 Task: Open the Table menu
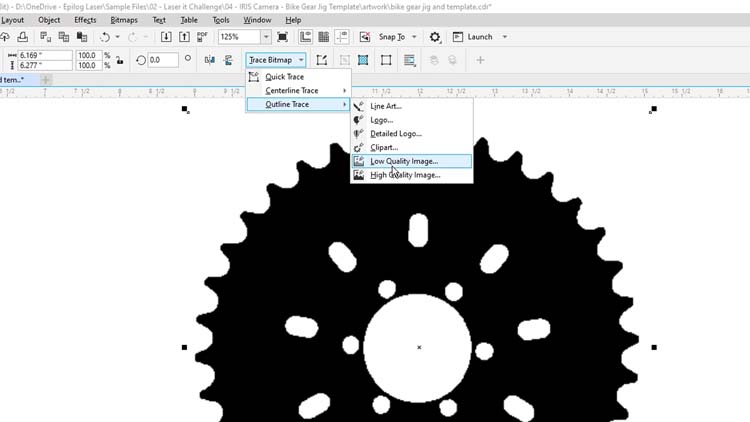click(189, 20)
